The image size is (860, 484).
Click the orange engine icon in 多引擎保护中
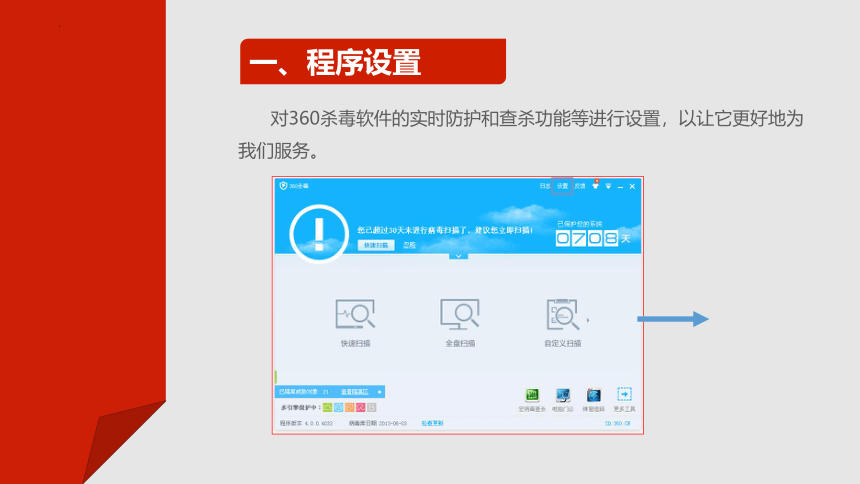349,407
